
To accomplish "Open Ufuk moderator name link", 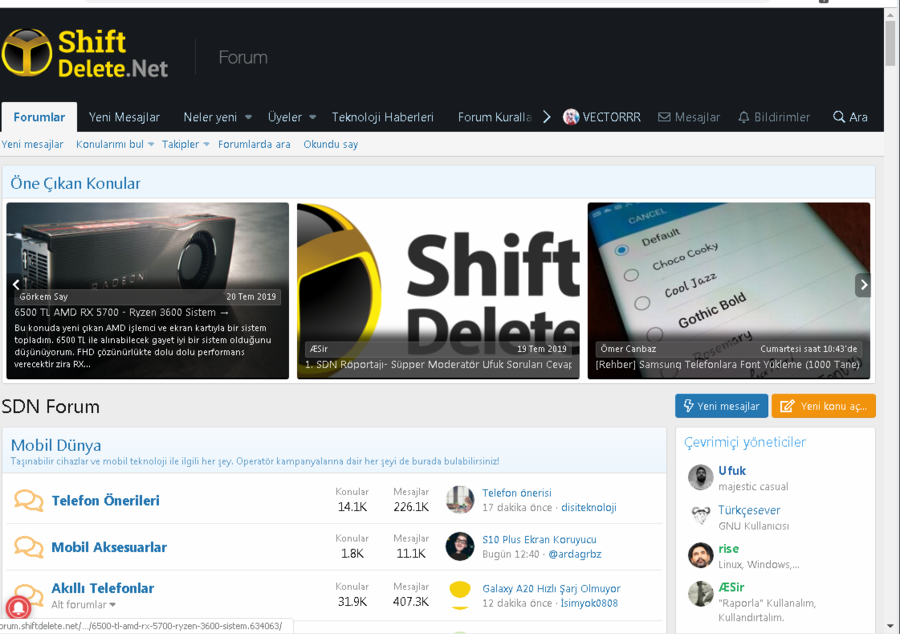I will 732,470.
